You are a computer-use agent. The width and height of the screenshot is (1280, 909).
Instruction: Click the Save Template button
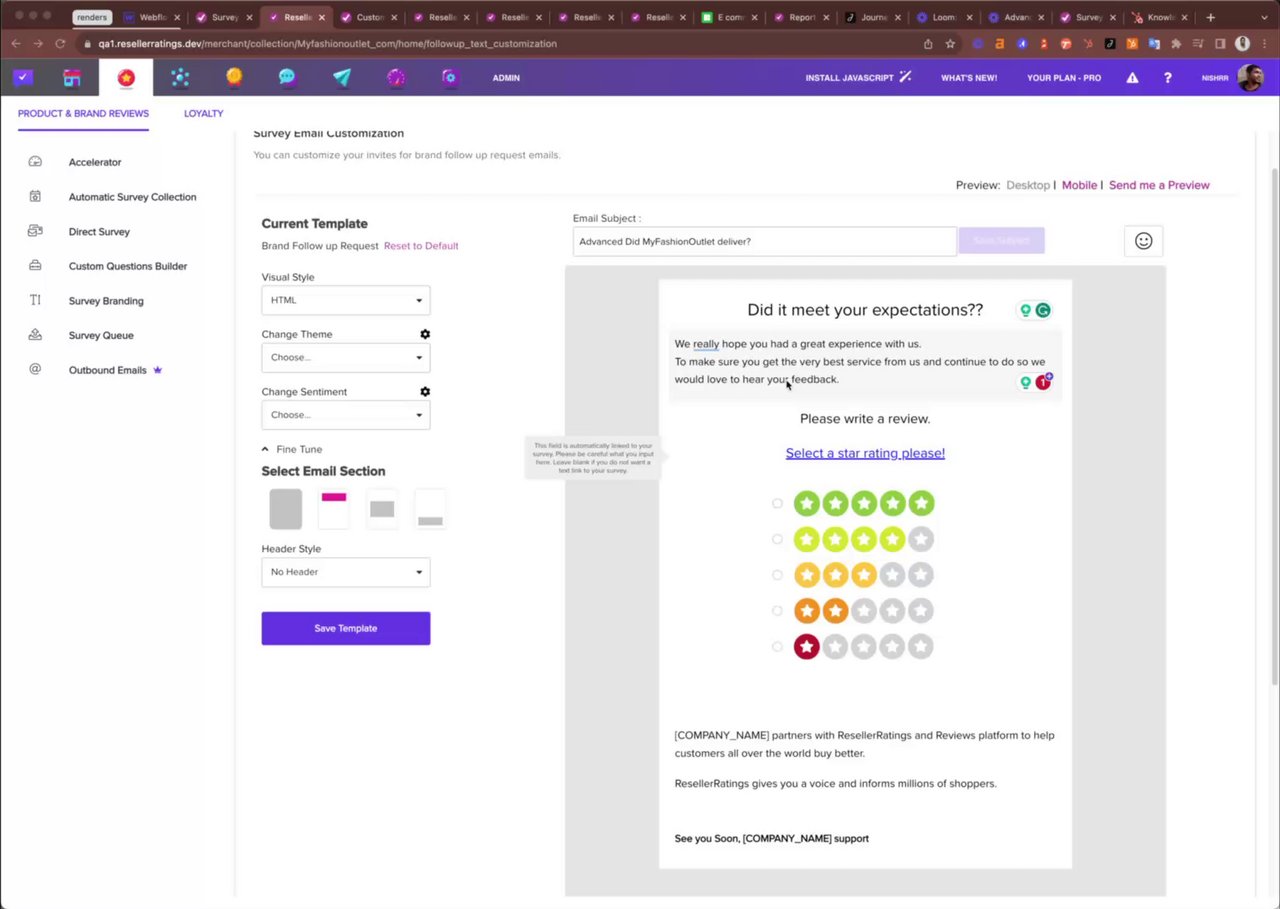(x=346, y=628)
